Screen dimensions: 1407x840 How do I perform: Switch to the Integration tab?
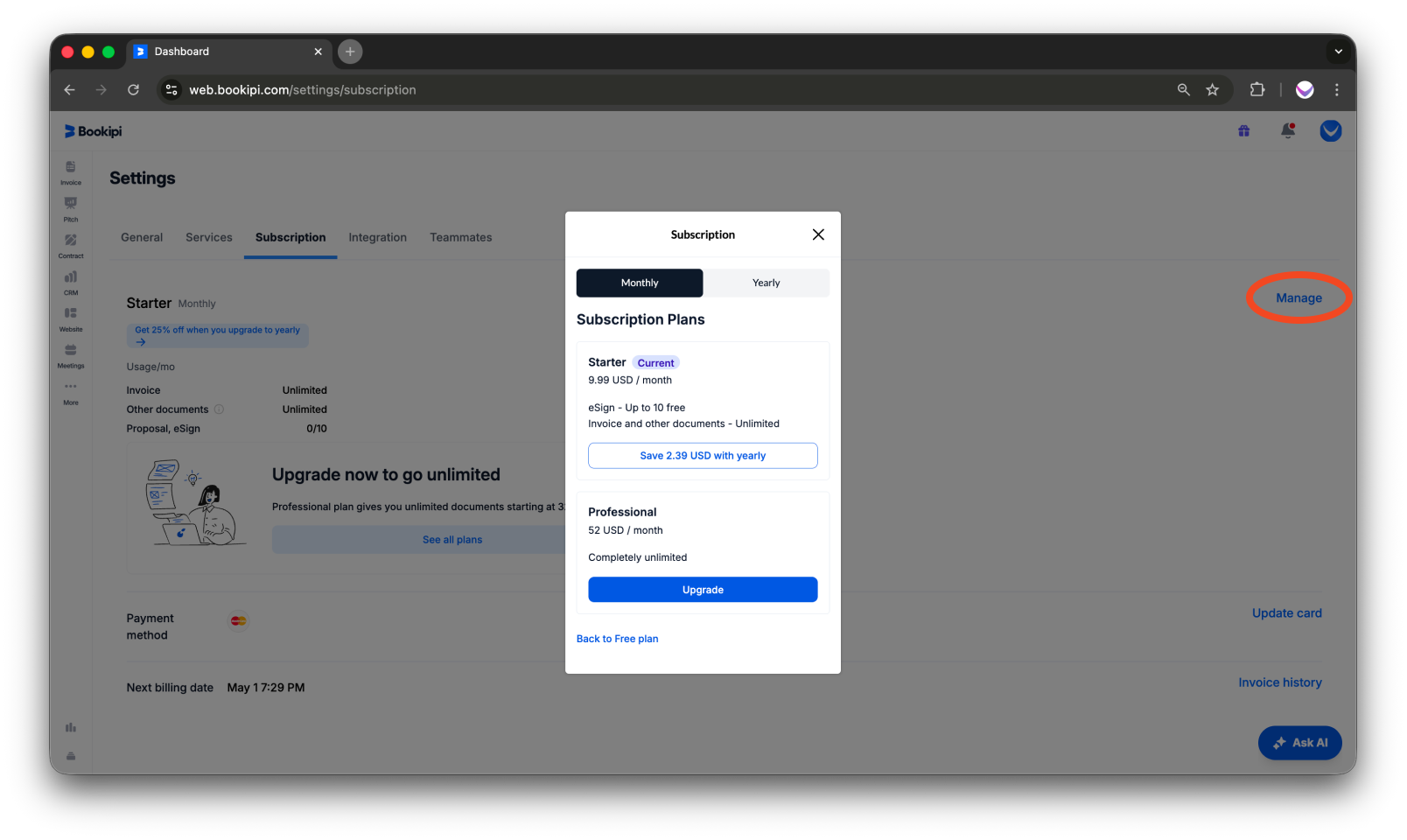[377, 237]
